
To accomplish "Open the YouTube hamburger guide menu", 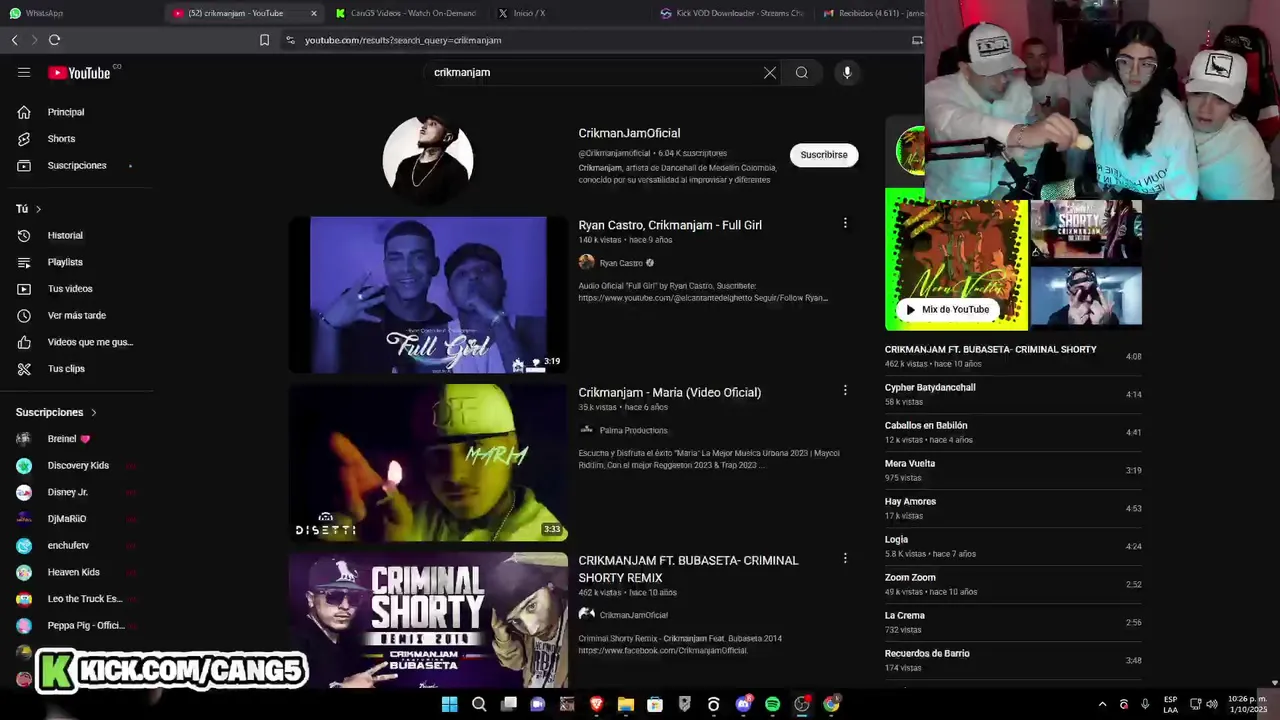I will coord(24,72).
